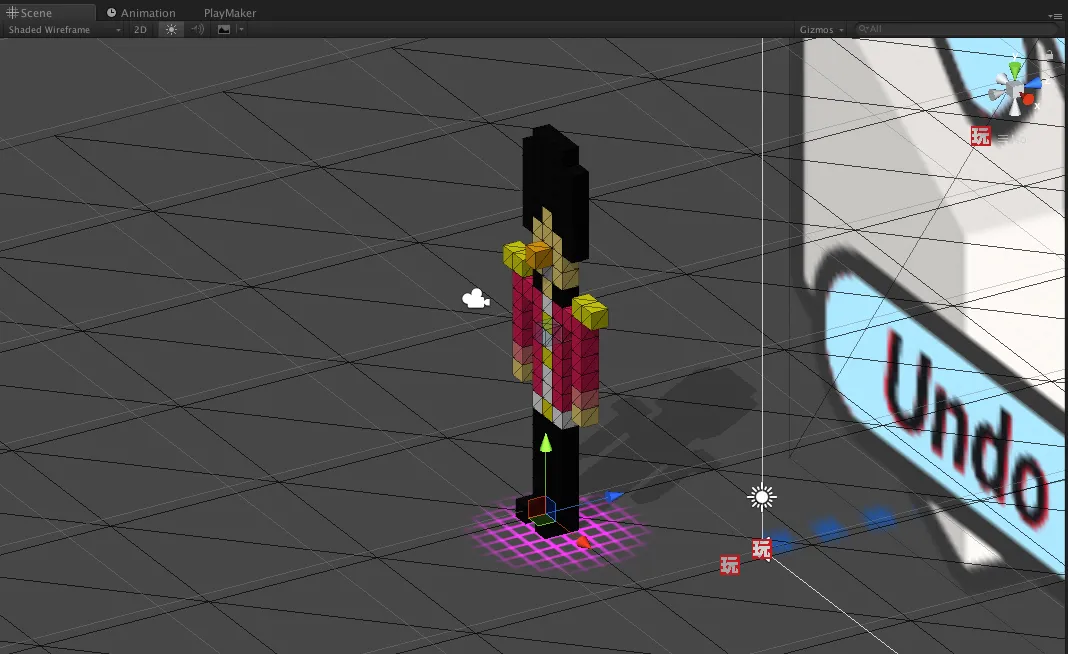
Task: Select the PlayMaker icon below the orientation gizmo
Action: click(981, 136)
